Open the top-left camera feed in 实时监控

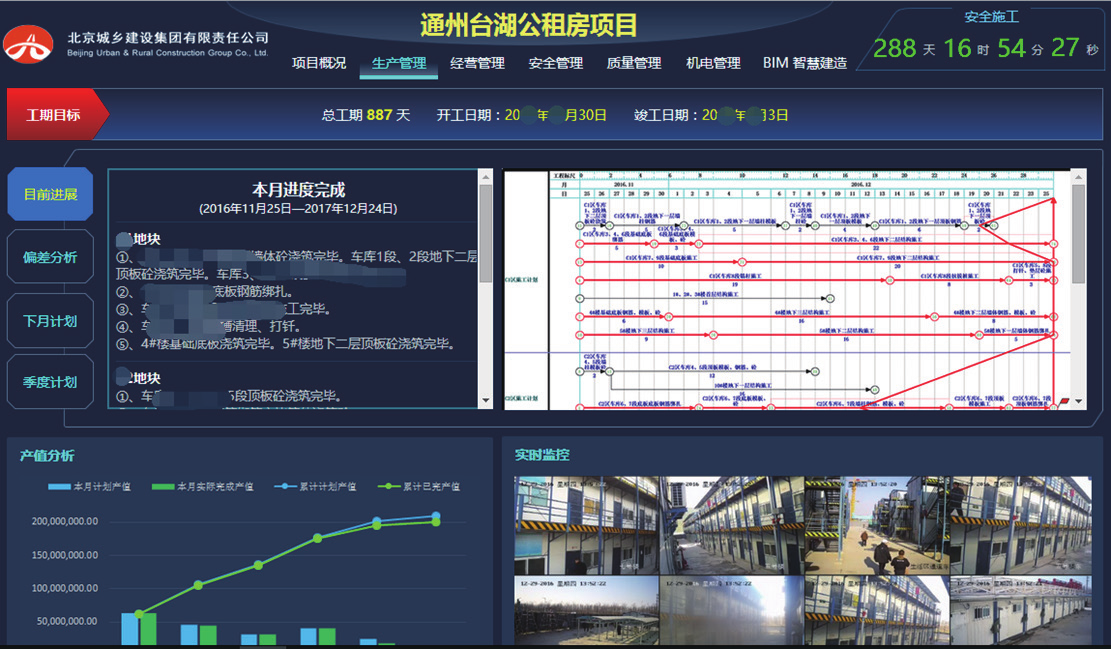click(x=586, y=524)
